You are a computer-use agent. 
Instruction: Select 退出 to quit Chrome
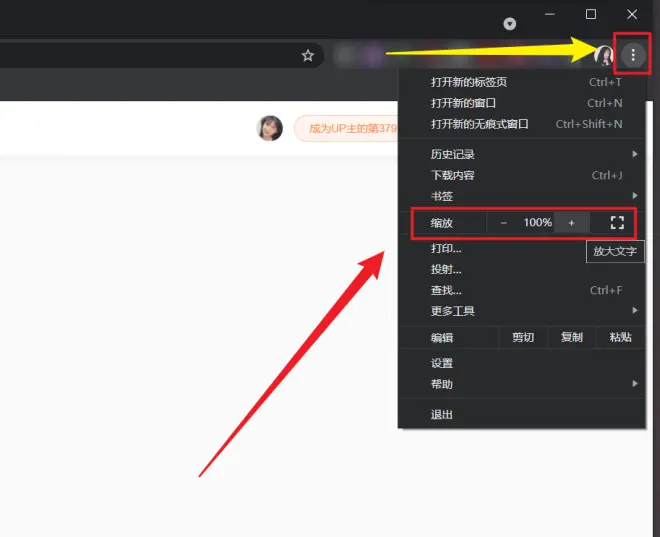point(522,415)
